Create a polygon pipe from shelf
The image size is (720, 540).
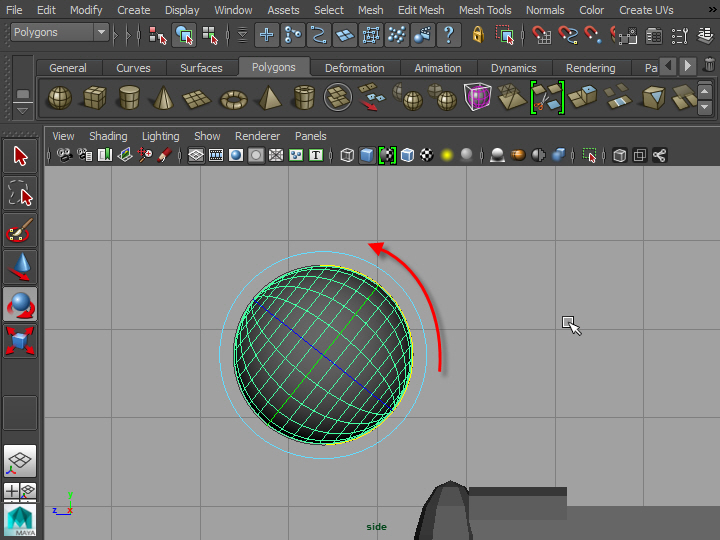tap(304, 98)
